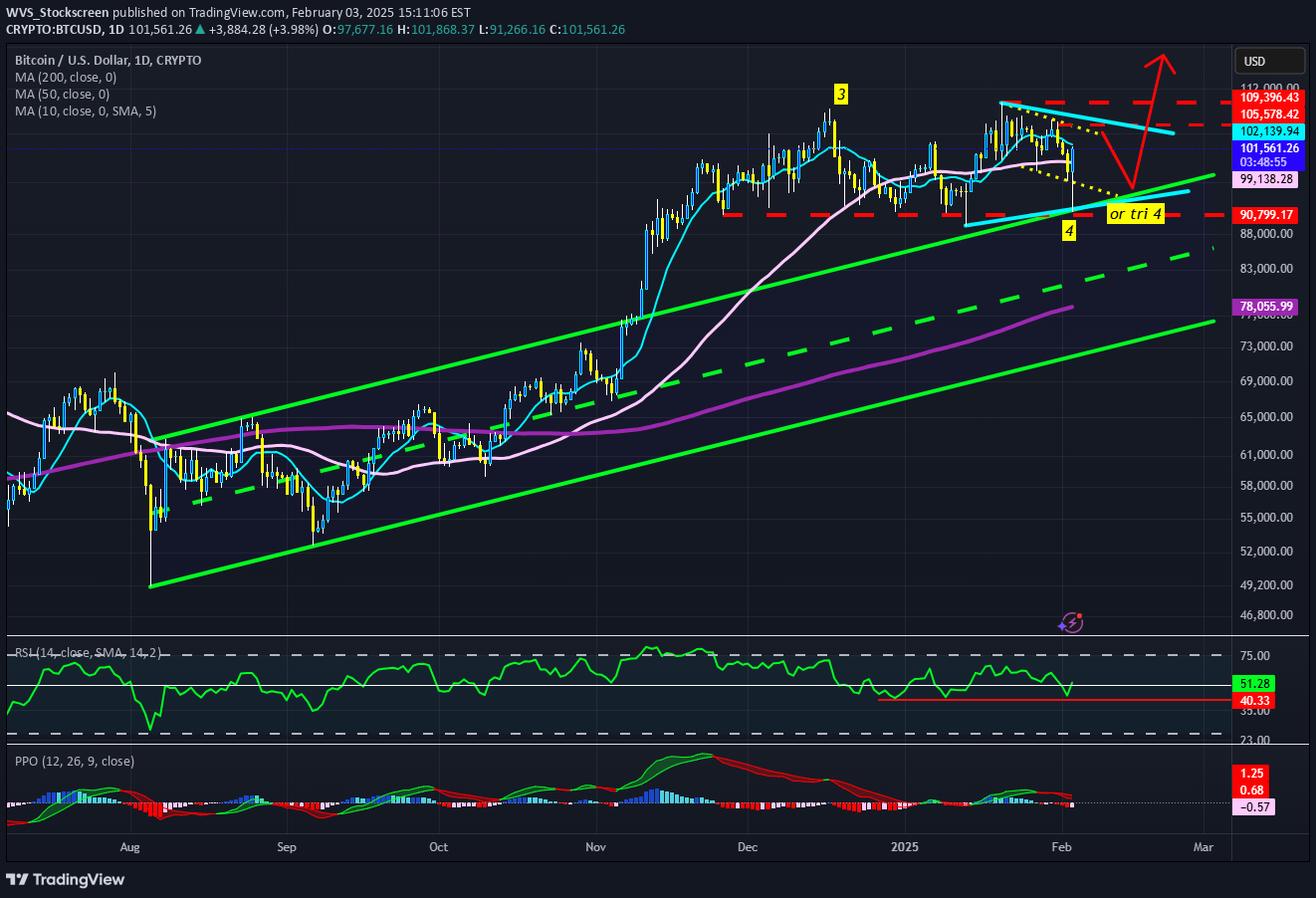Click the RSI 23.00 axis tick

[1255, 741]
